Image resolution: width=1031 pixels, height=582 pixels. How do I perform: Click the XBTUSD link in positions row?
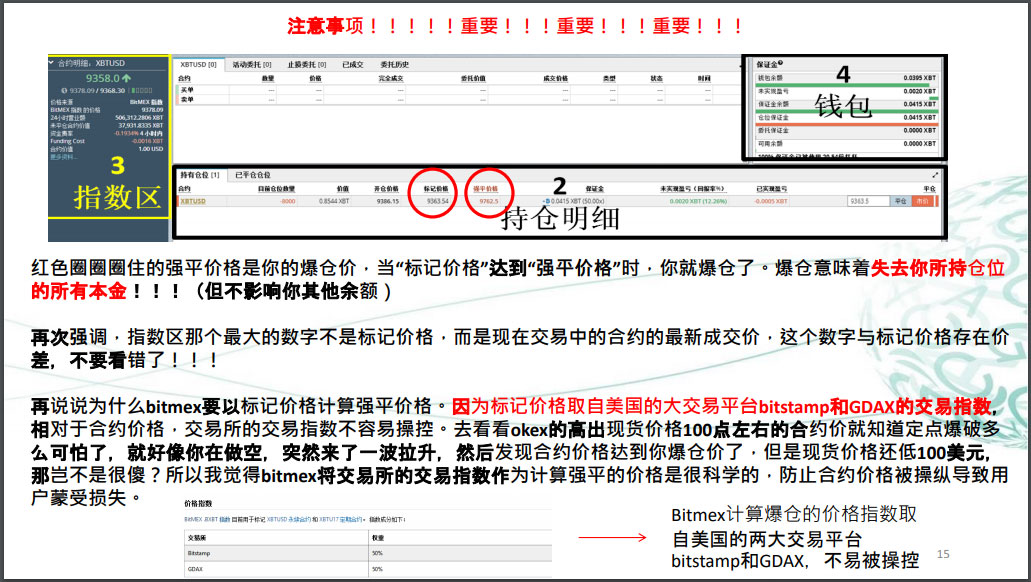coord(193,201)
